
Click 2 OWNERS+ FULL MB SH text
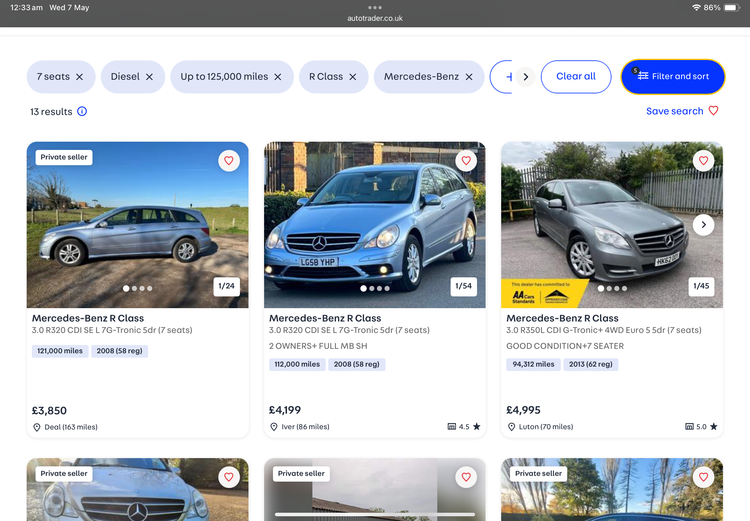point(318,346)
